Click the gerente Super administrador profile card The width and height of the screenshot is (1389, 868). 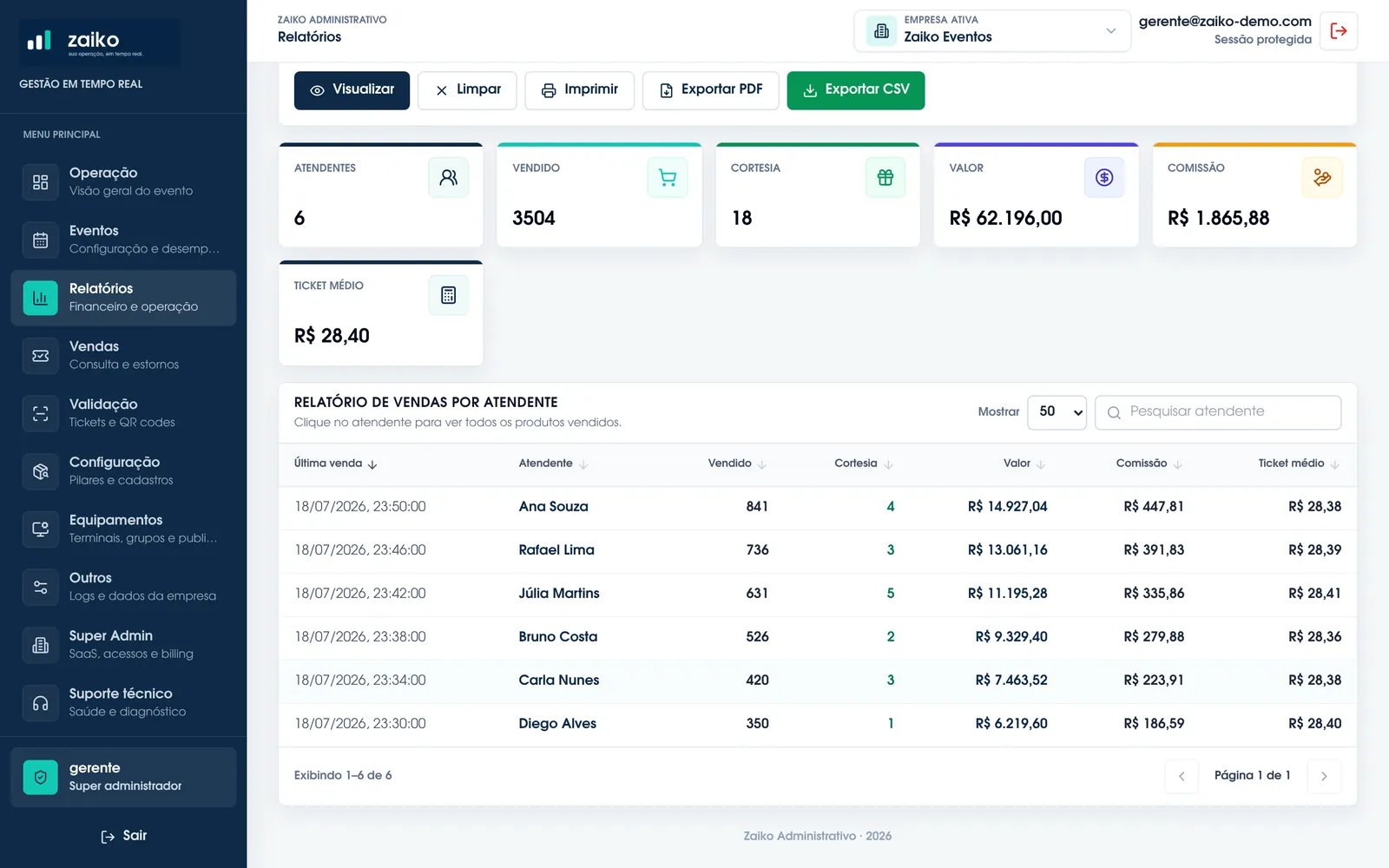123,777
